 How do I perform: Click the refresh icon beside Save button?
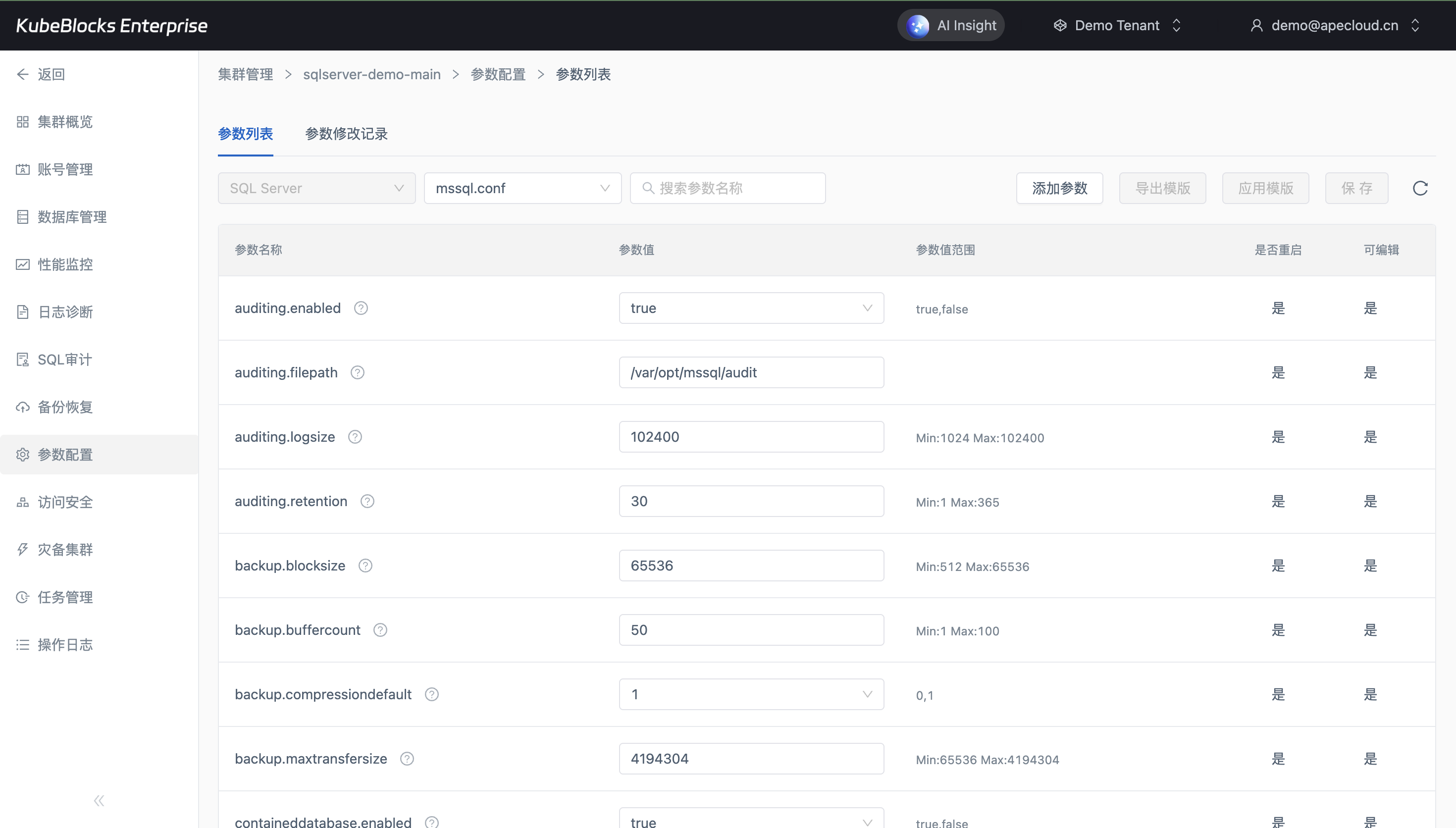[1420, 188]
